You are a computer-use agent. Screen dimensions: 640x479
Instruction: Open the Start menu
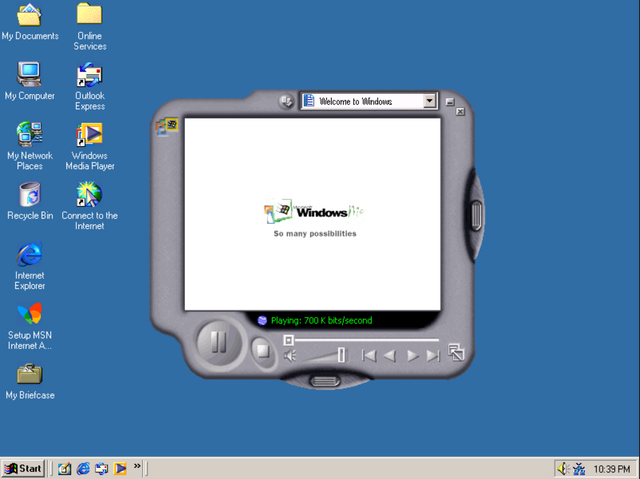pos(23,468)
